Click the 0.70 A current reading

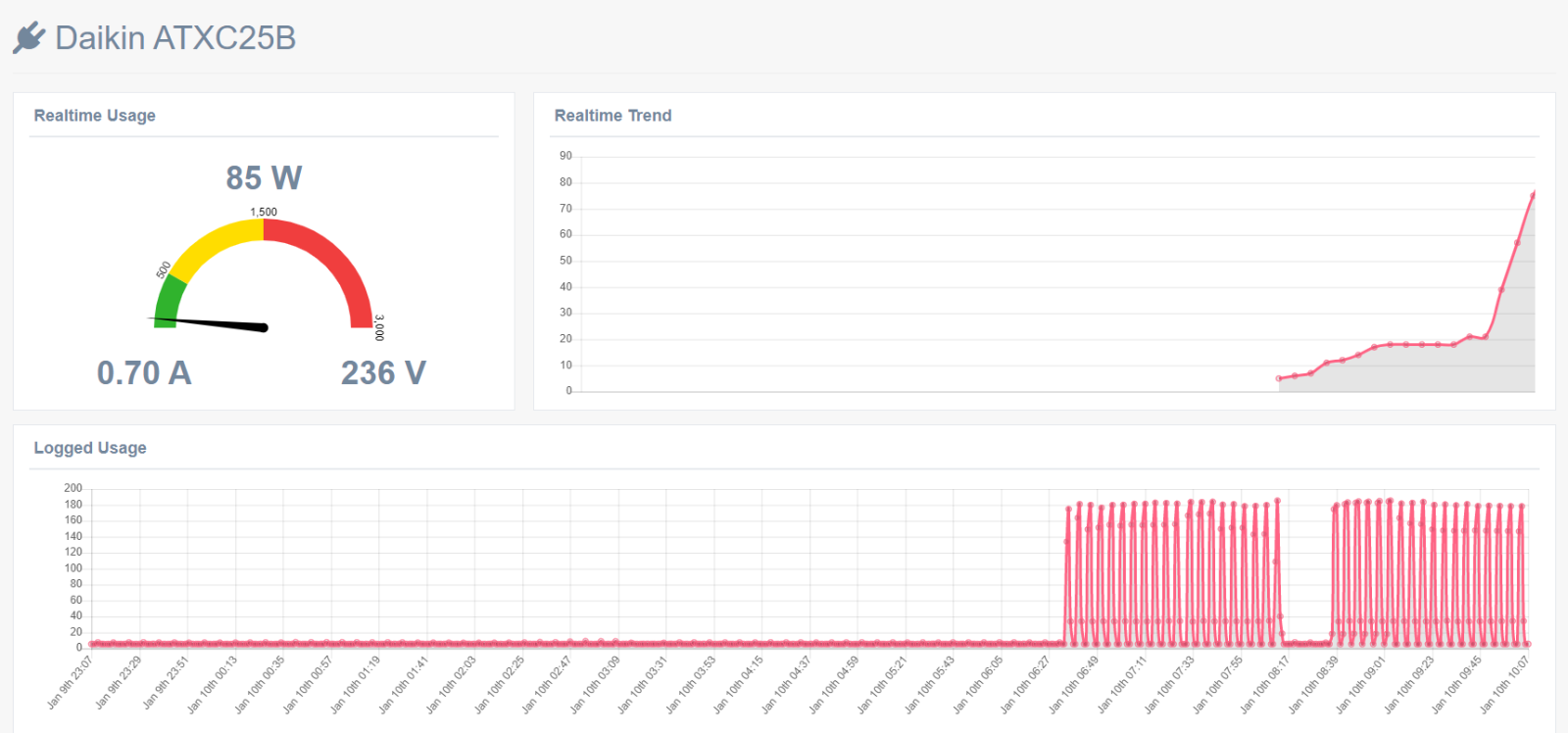click(144, 372)
